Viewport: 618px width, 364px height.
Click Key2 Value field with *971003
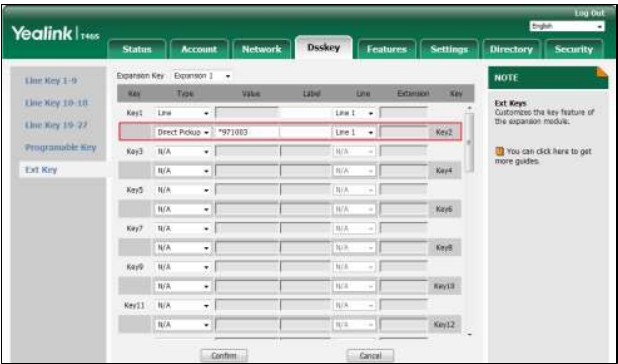tap(247, 132)
